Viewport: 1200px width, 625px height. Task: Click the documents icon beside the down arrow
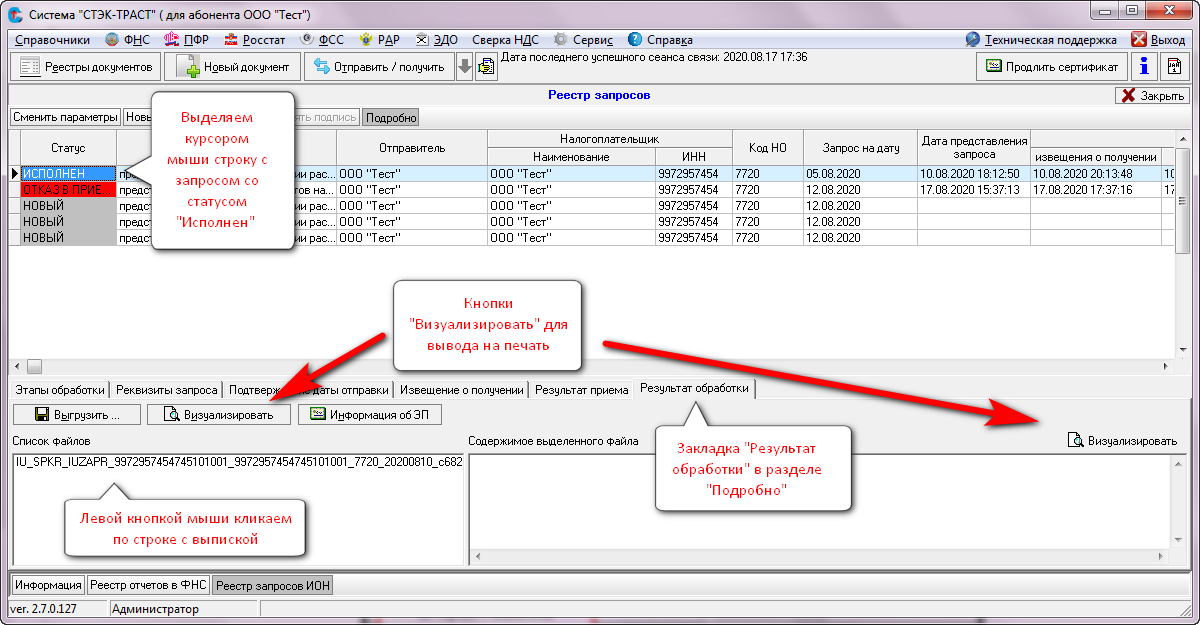tap(486, 68)
